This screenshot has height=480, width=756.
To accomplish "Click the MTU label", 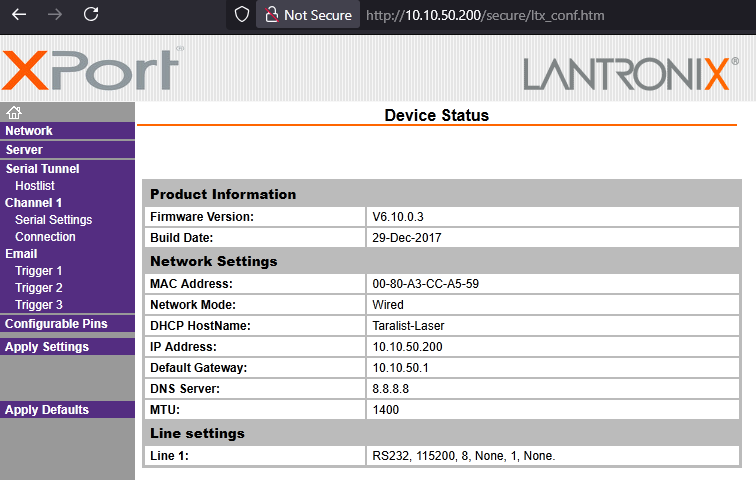I will pos(165,410).
